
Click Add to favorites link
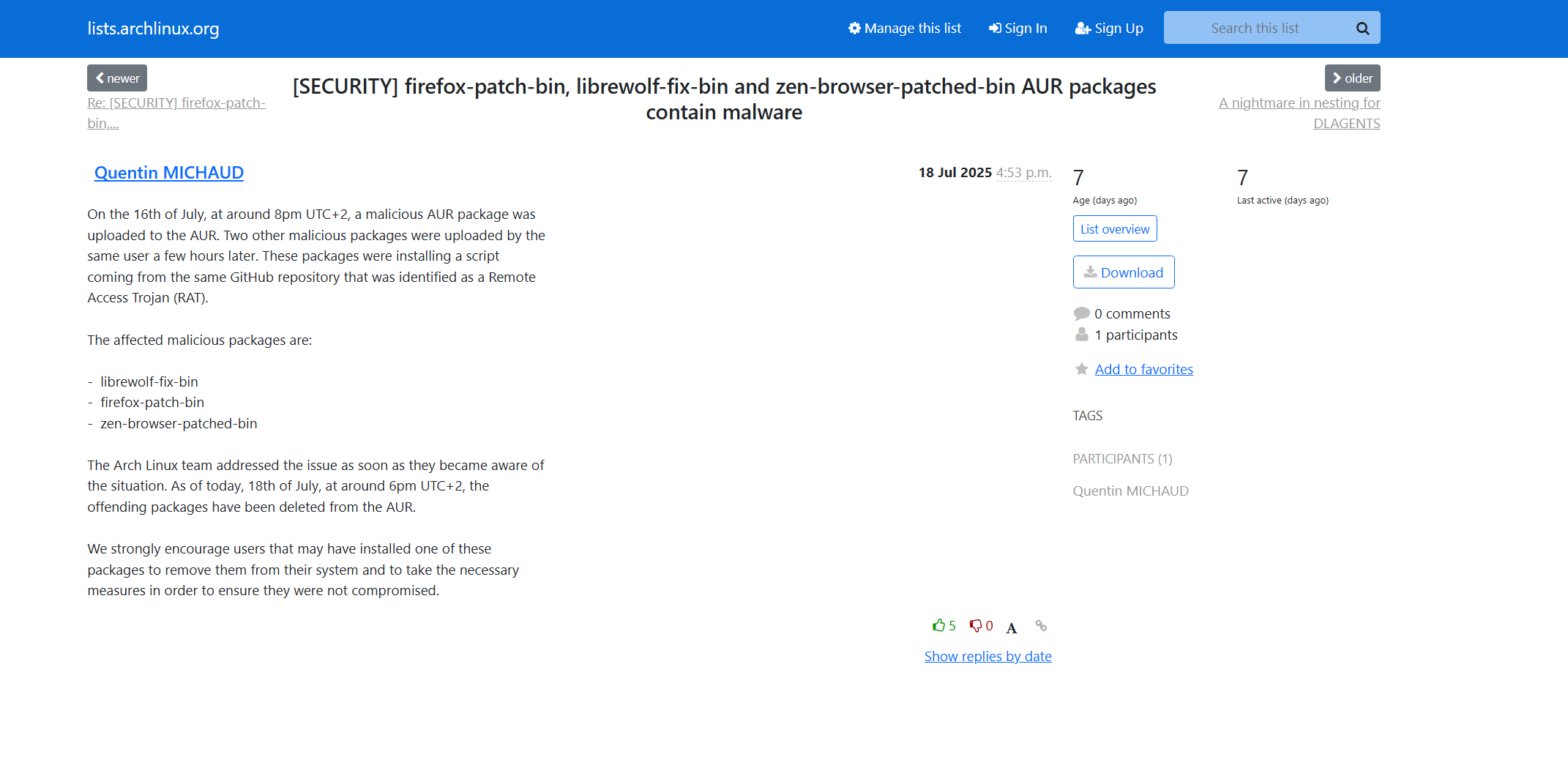(1143, 370)
